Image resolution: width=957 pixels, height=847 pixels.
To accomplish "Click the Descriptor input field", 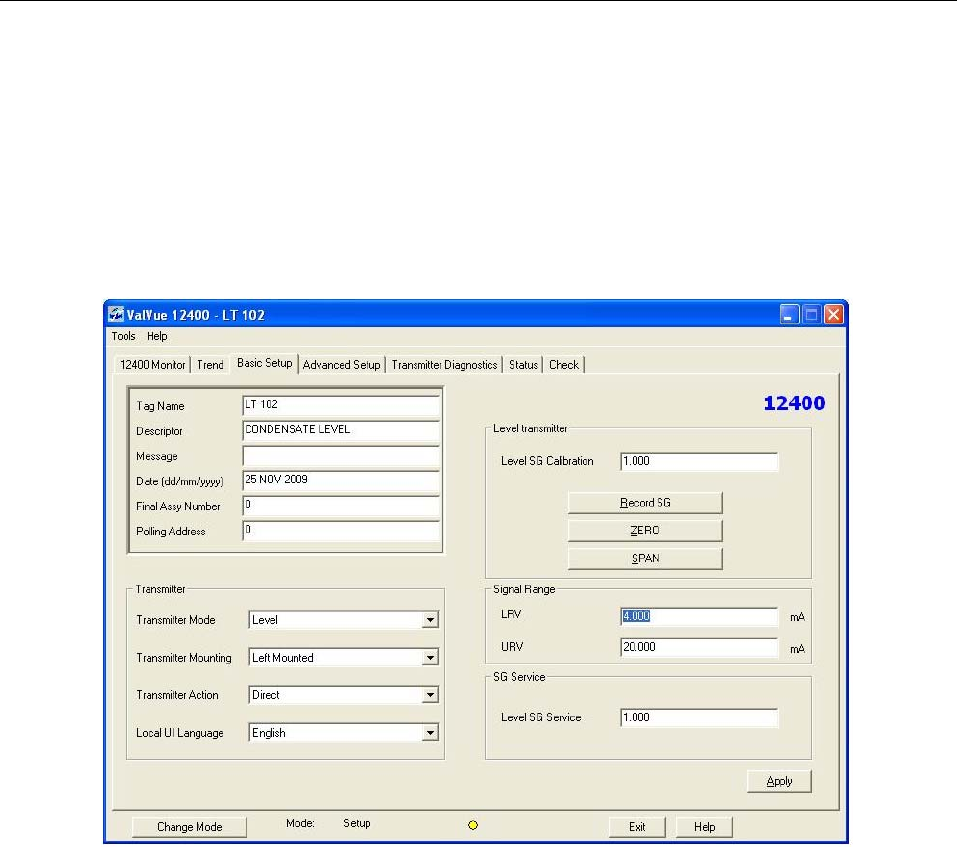I will click(341, 430).
